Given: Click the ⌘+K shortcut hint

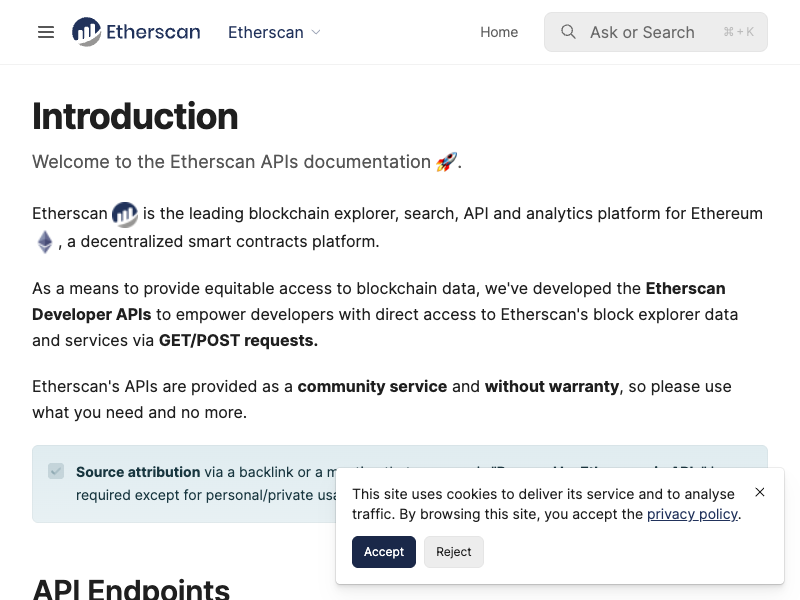Looking at the screenshot, I should [738, 32].
